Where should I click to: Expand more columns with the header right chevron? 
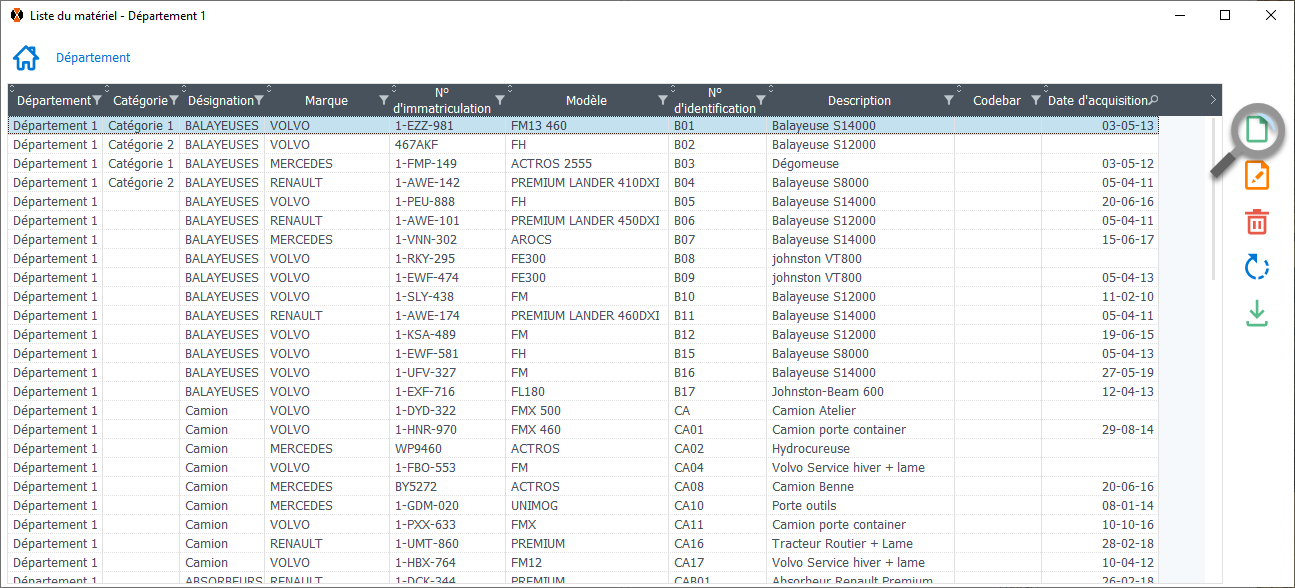click(x=1213, y=100)
